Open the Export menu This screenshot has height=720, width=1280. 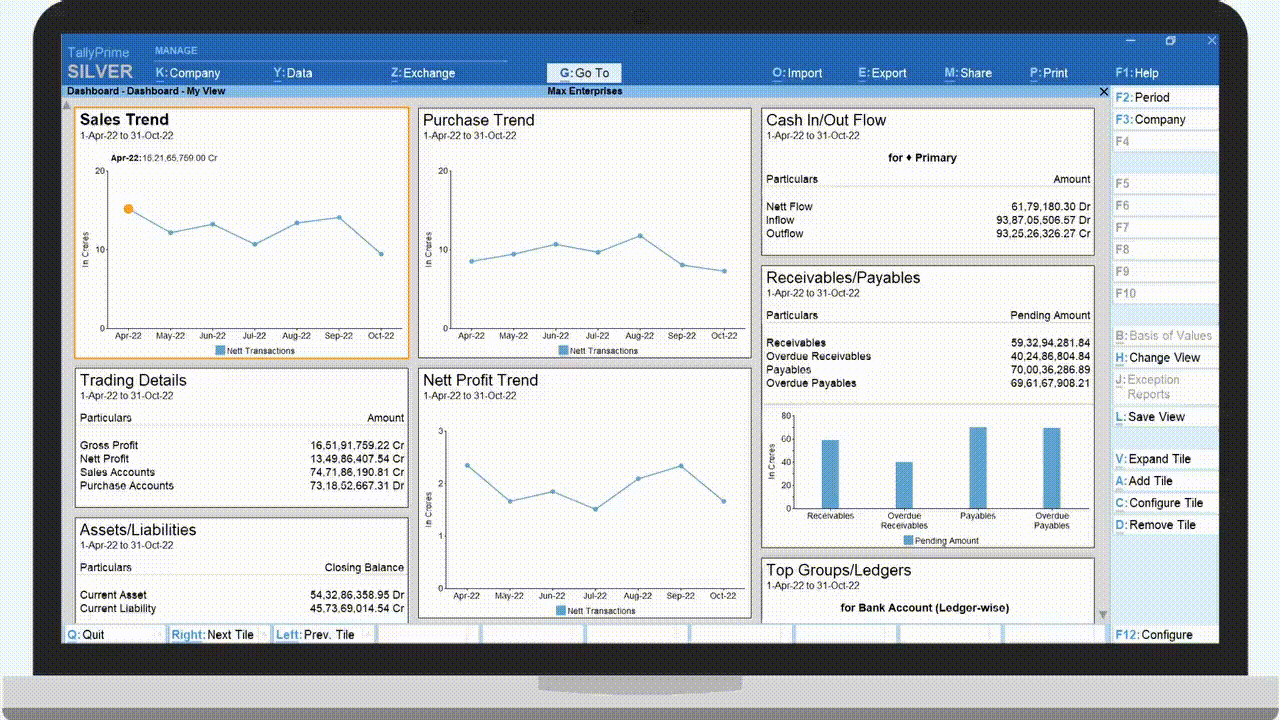click(882, 73)
